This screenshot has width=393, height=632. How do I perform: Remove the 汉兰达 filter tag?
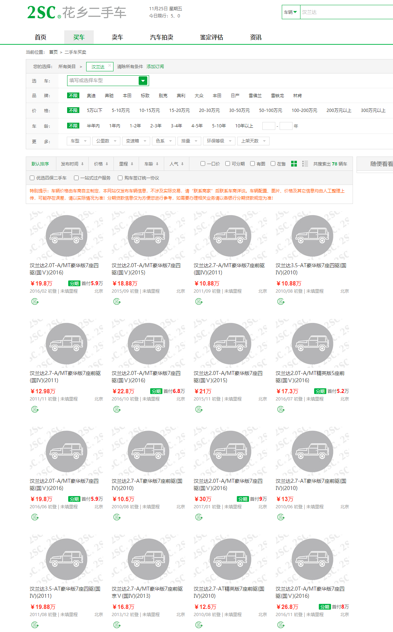110,64
